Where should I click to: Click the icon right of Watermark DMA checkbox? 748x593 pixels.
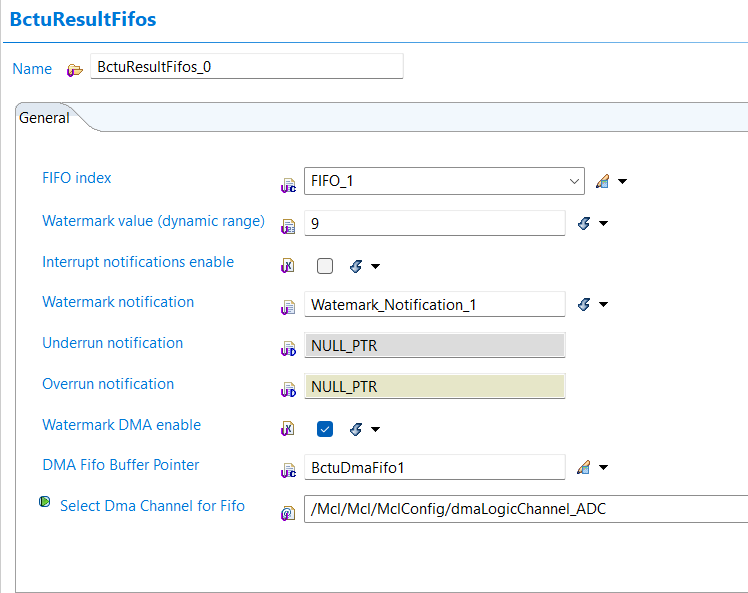[x=355, y=430]
